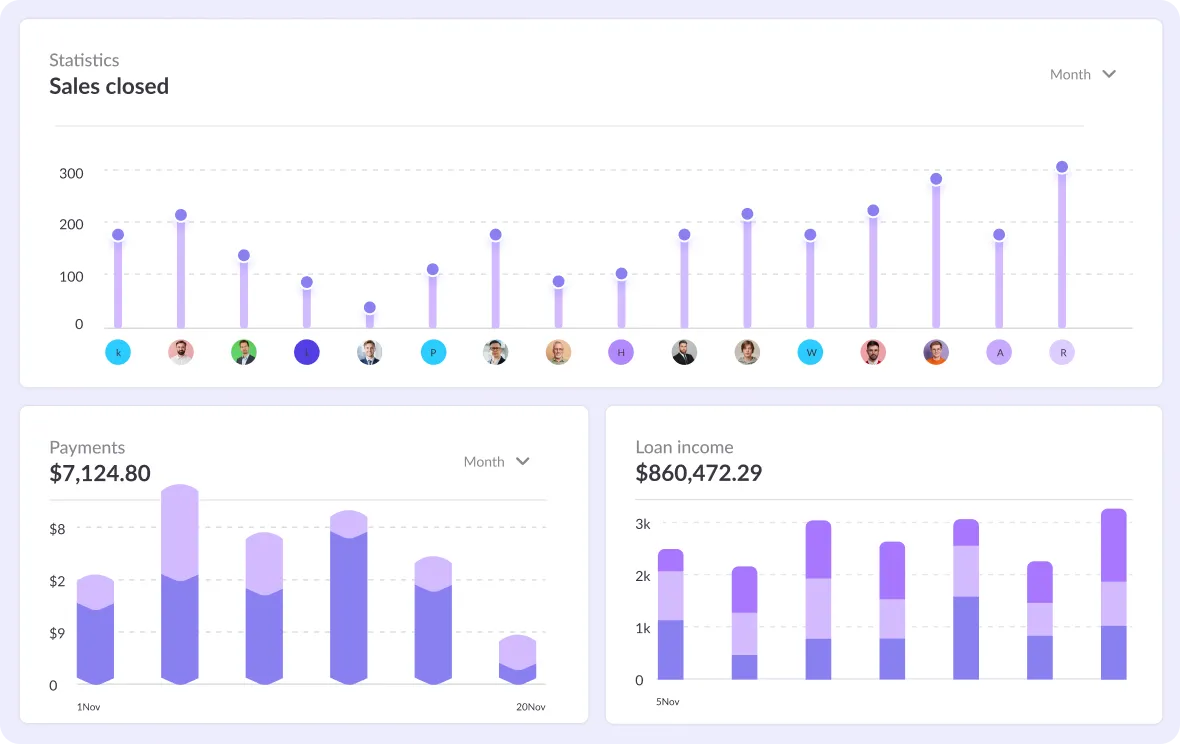The height and width of the screenshot is (744, 1180).
Task: Click the purple 'H' avatar icon
Action: (x=621, y=352)
